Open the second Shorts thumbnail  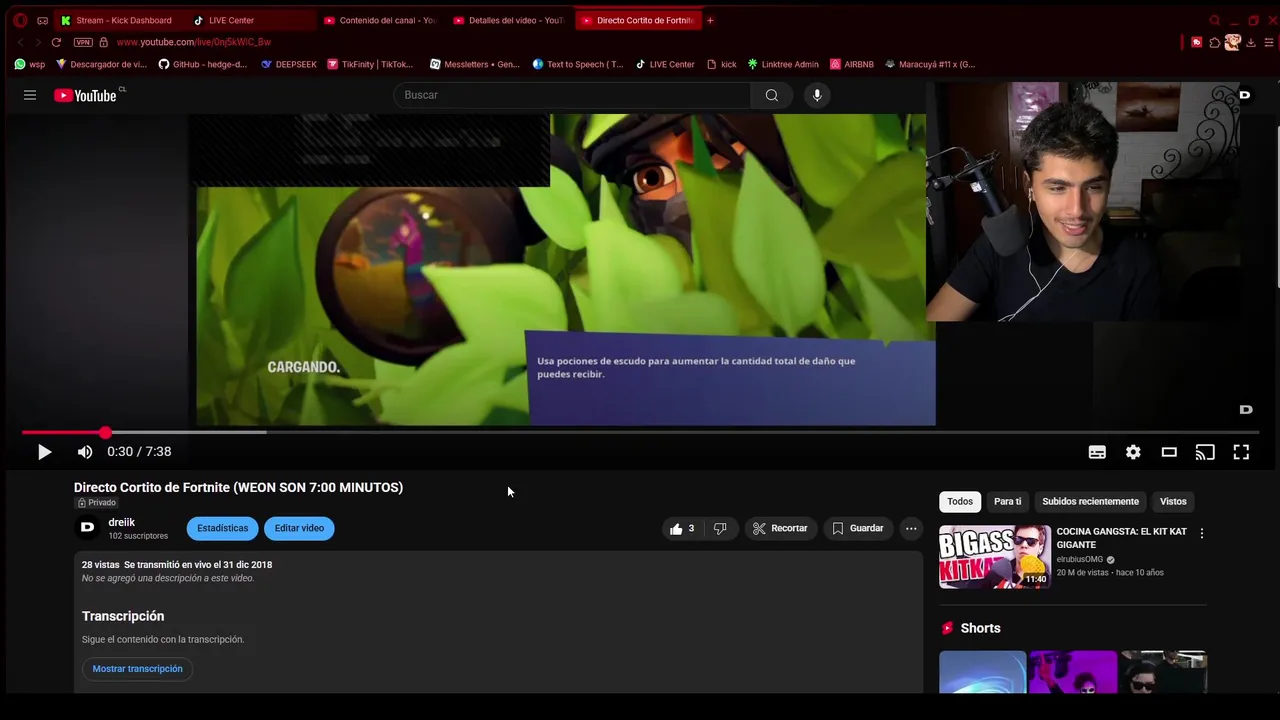(1073, 672)
